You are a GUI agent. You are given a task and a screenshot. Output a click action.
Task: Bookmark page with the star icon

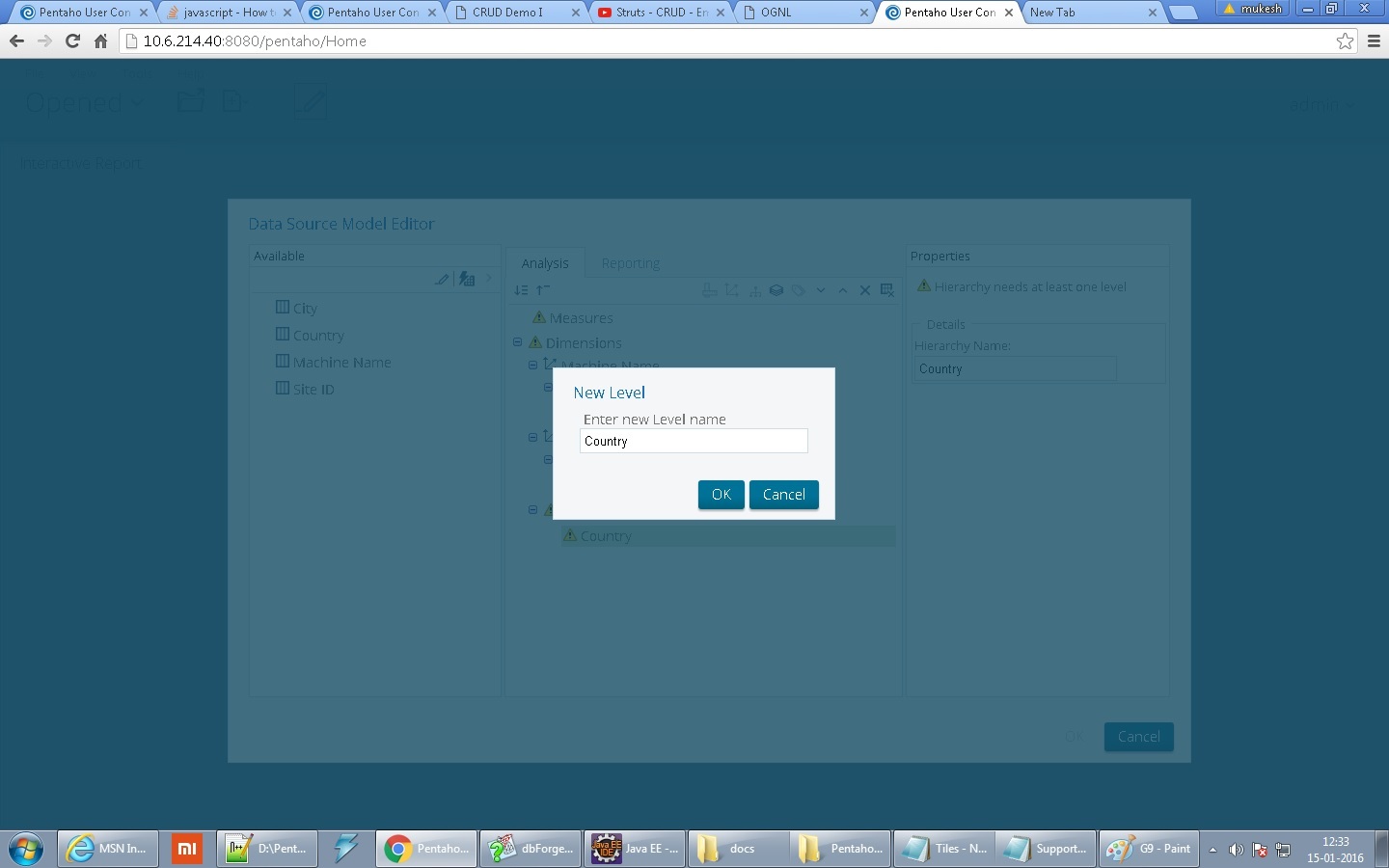point(1345,41)
